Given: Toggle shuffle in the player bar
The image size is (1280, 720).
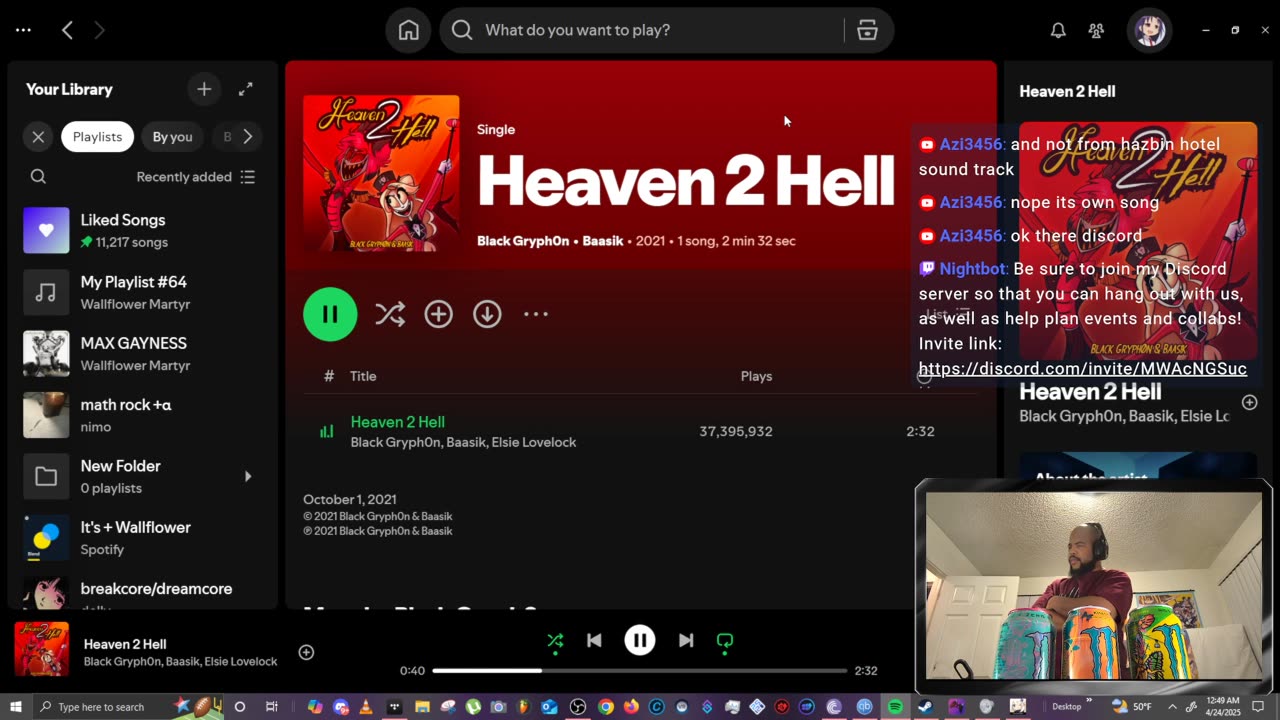Looking at the screenshot, I should pos(555,641).
